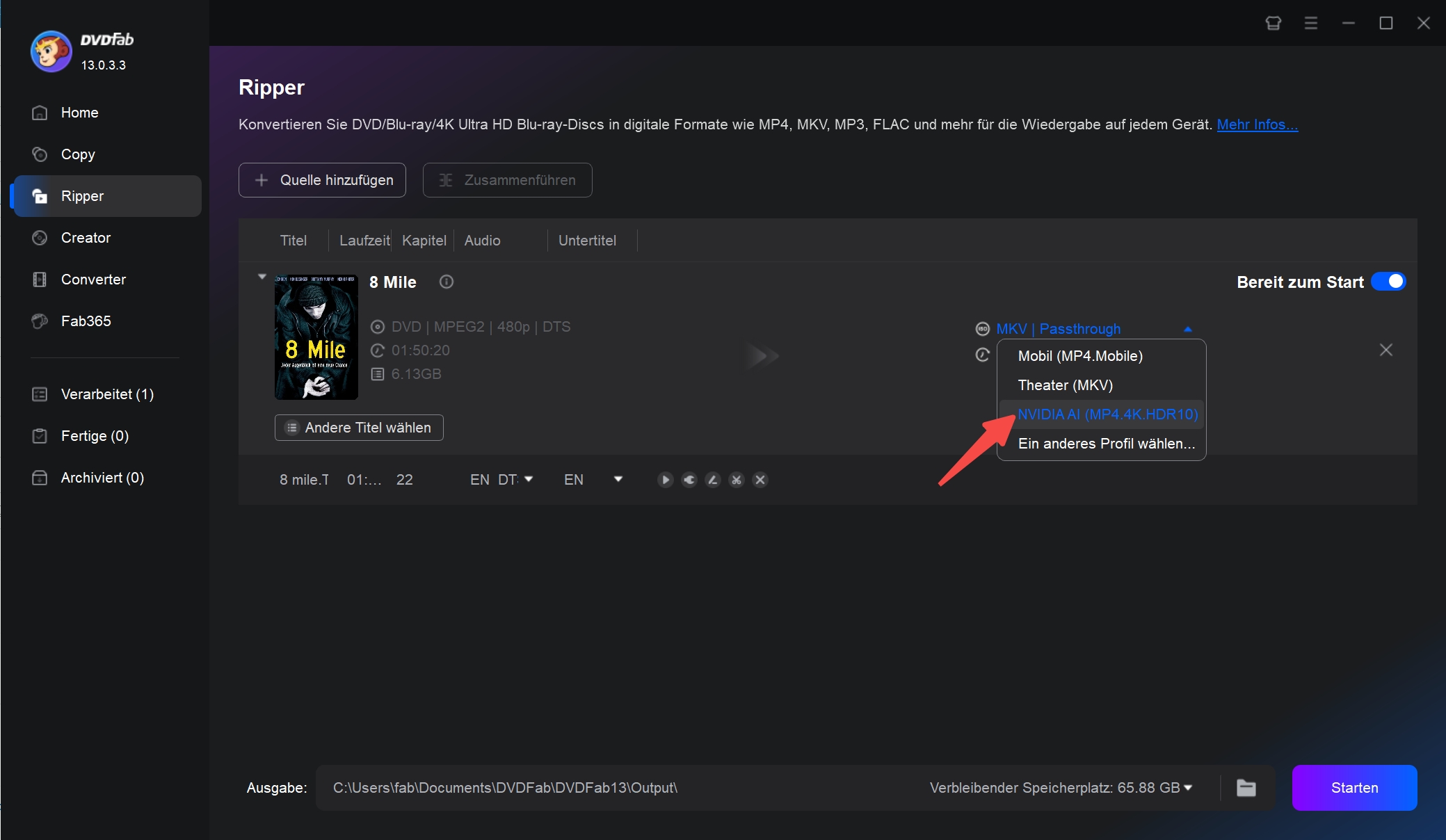Collapse the 8 Mile title row arrow
Image resolution: width=1446 pixels, height=840 pixels.
point(262,277)
